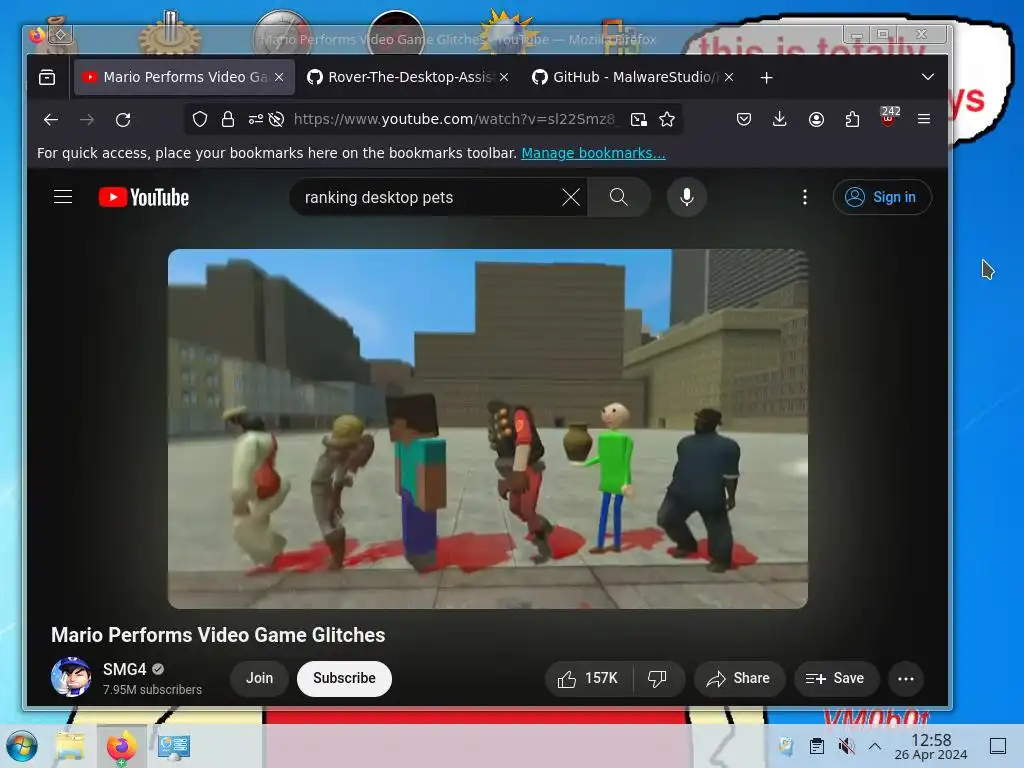Search with your voice microphone
Viewport: 1024px width, 768px height.
(686, 197)
